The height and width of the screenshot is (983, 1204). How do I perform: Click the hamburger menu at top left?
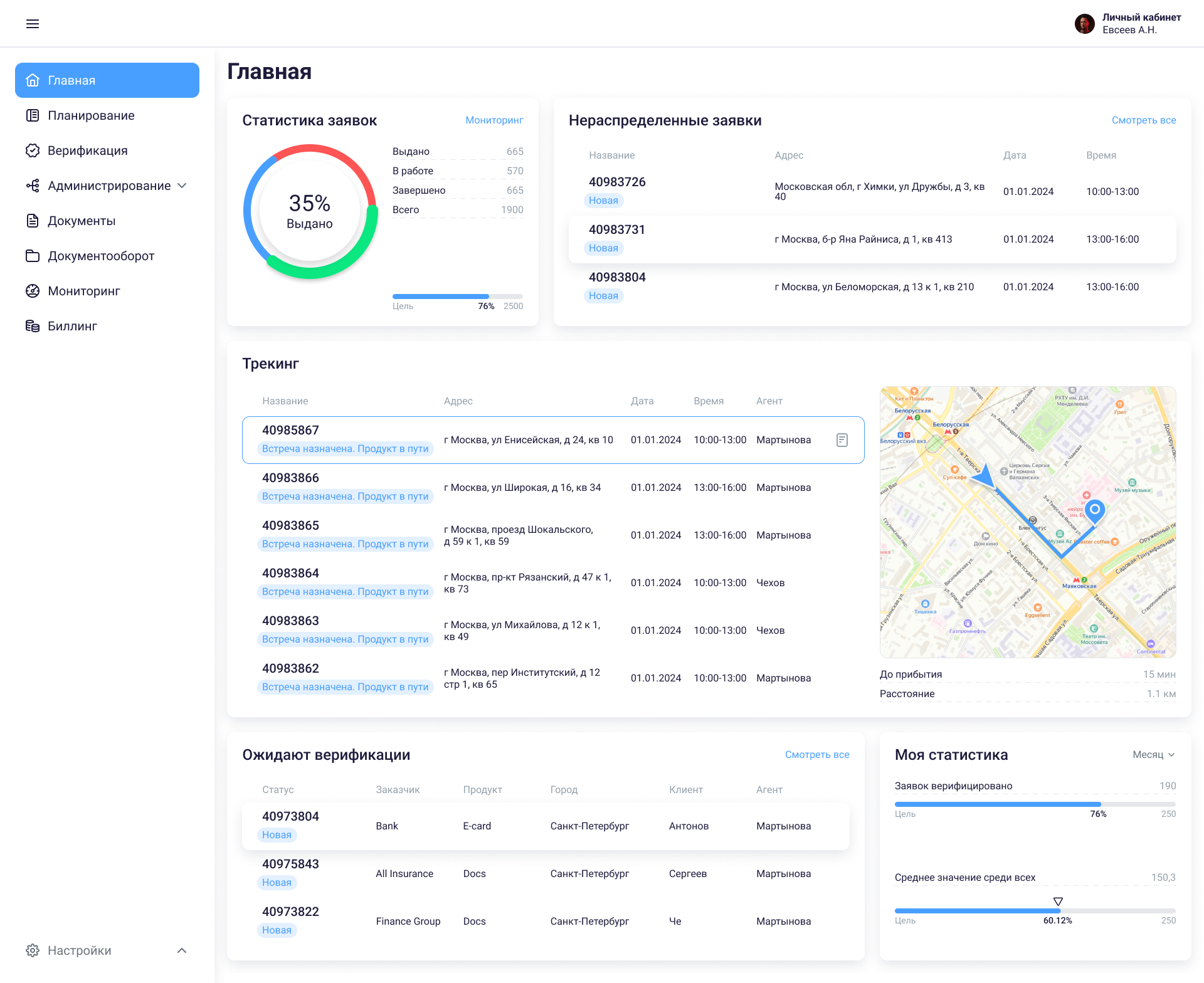[x=33, y=23]
